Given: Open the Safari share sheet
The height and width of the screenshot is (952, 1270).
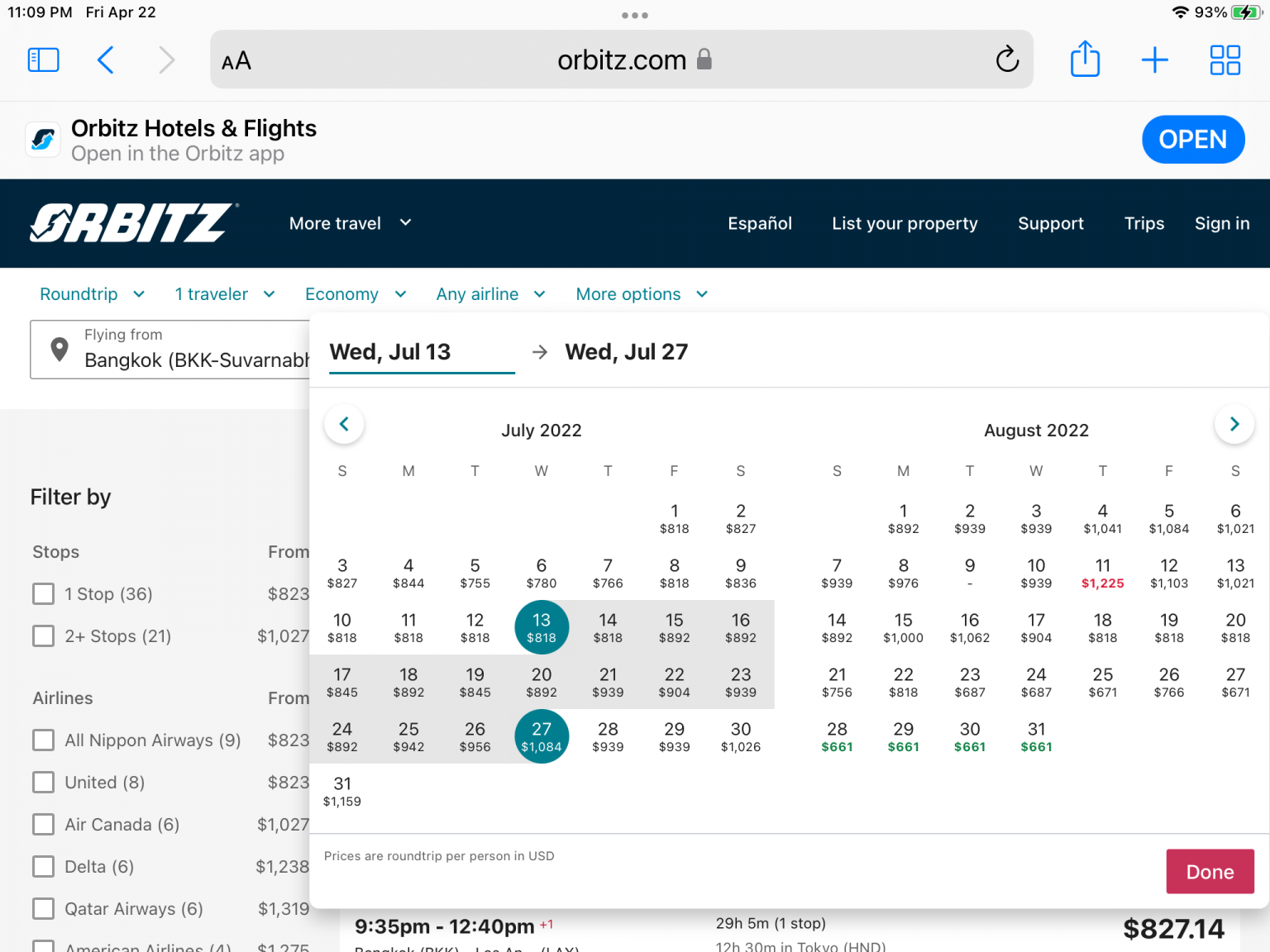Looking at the screenshot, I should point(1085,59).
